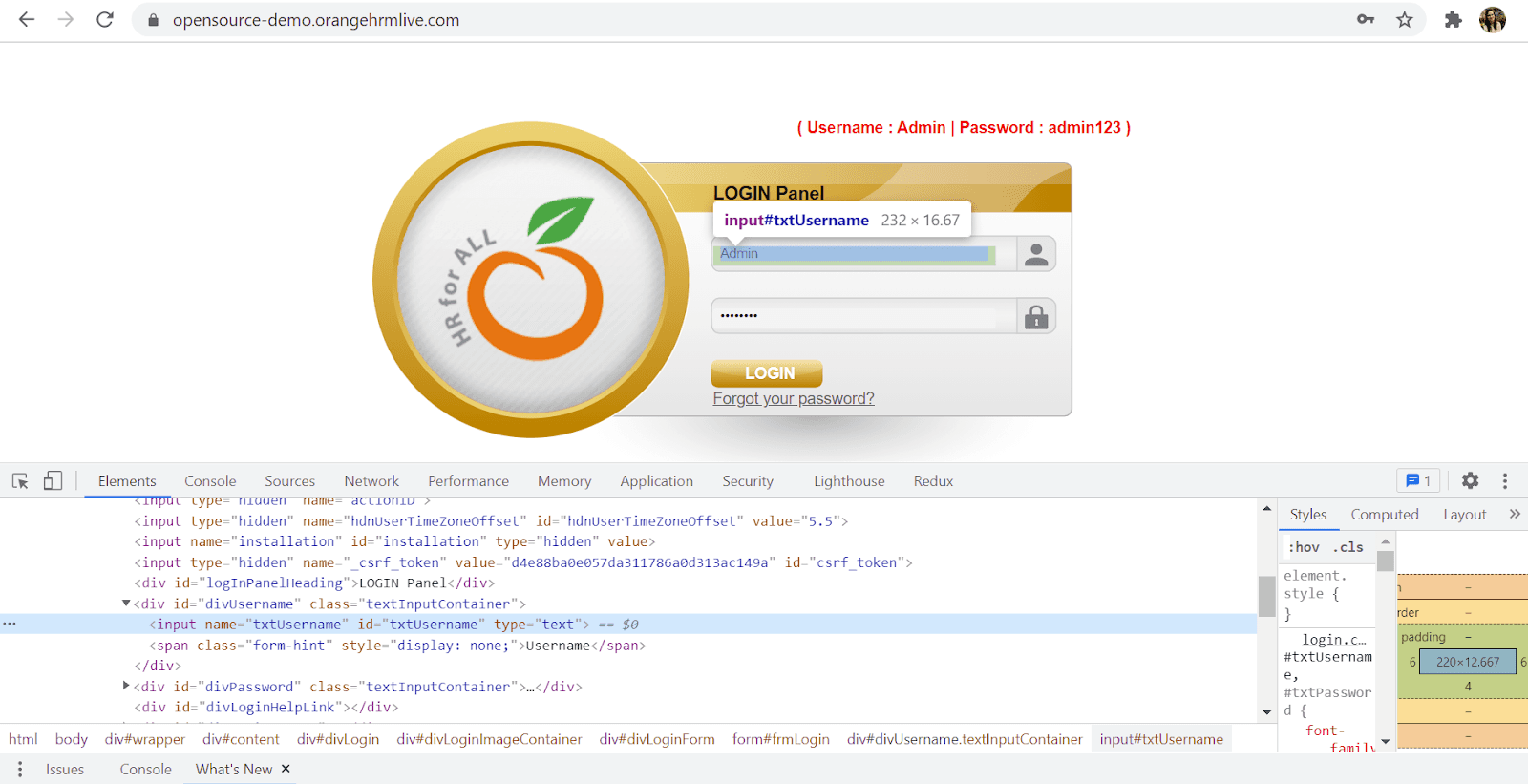1528x784 pixels.
Task: Select the div#wrapper breadcrumb
Action: pos(145,739)
